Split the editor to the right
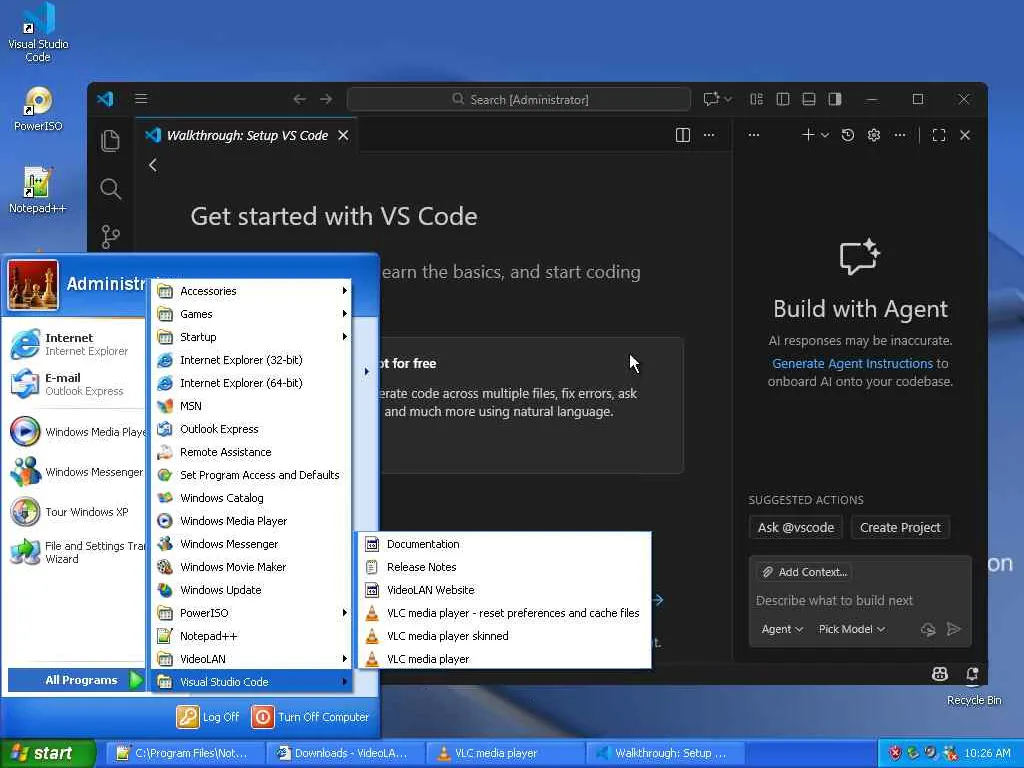1024x768 pixels. [682, 135]
